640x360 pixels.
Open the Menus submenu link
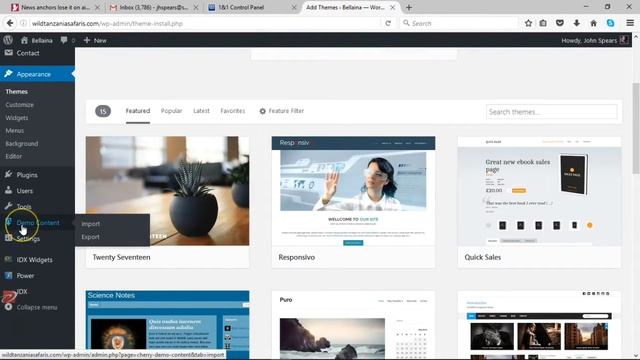coord(15,131)
